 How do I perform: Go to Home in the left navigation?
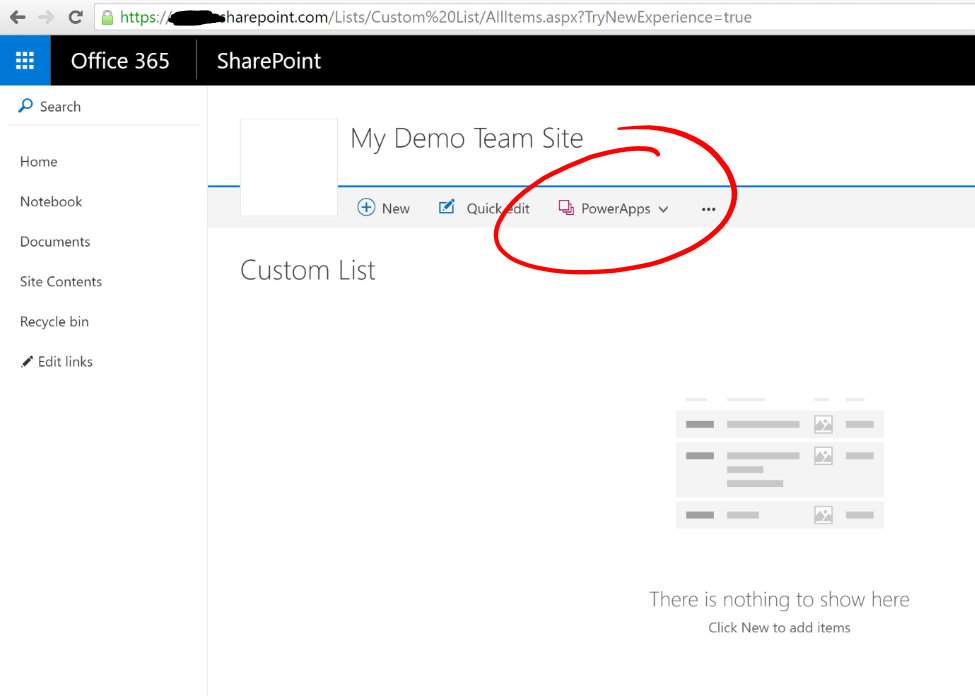[39, 162]
